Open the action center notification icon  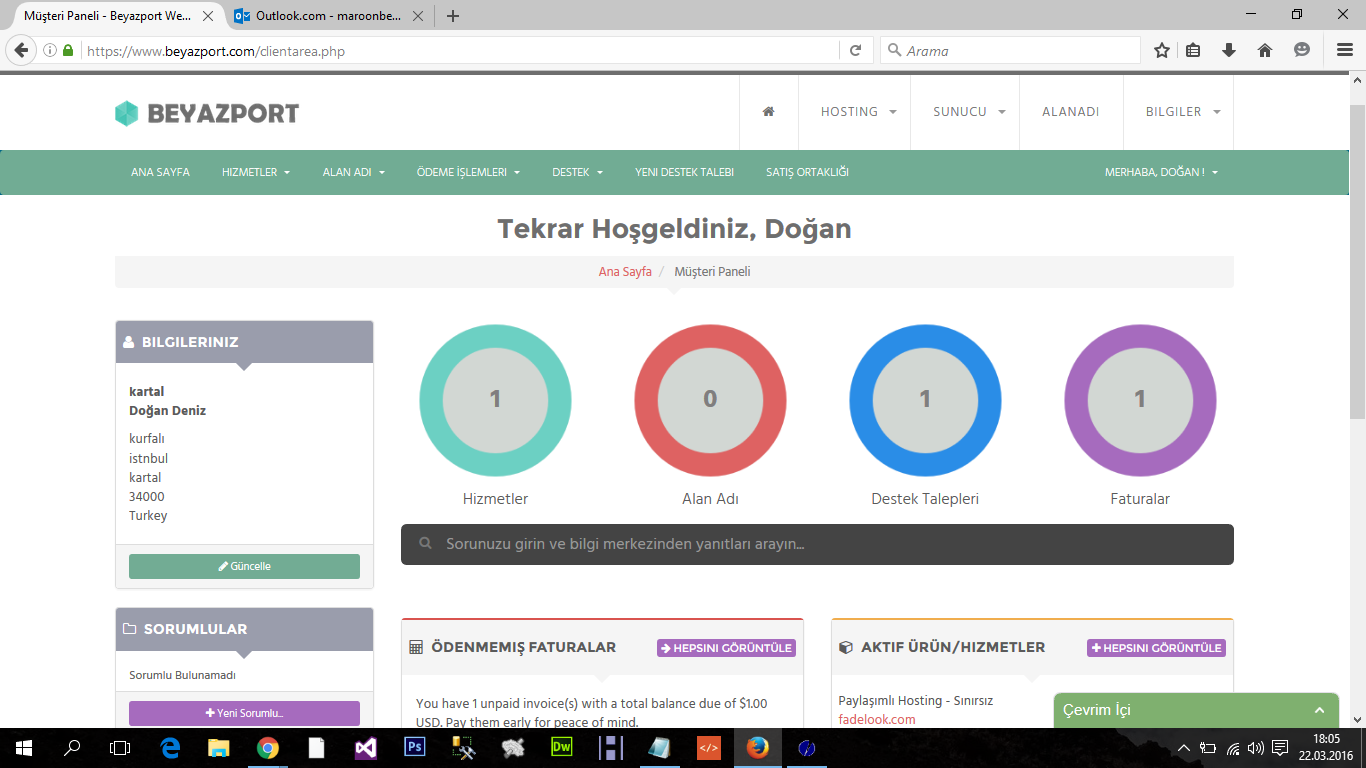1279,748
